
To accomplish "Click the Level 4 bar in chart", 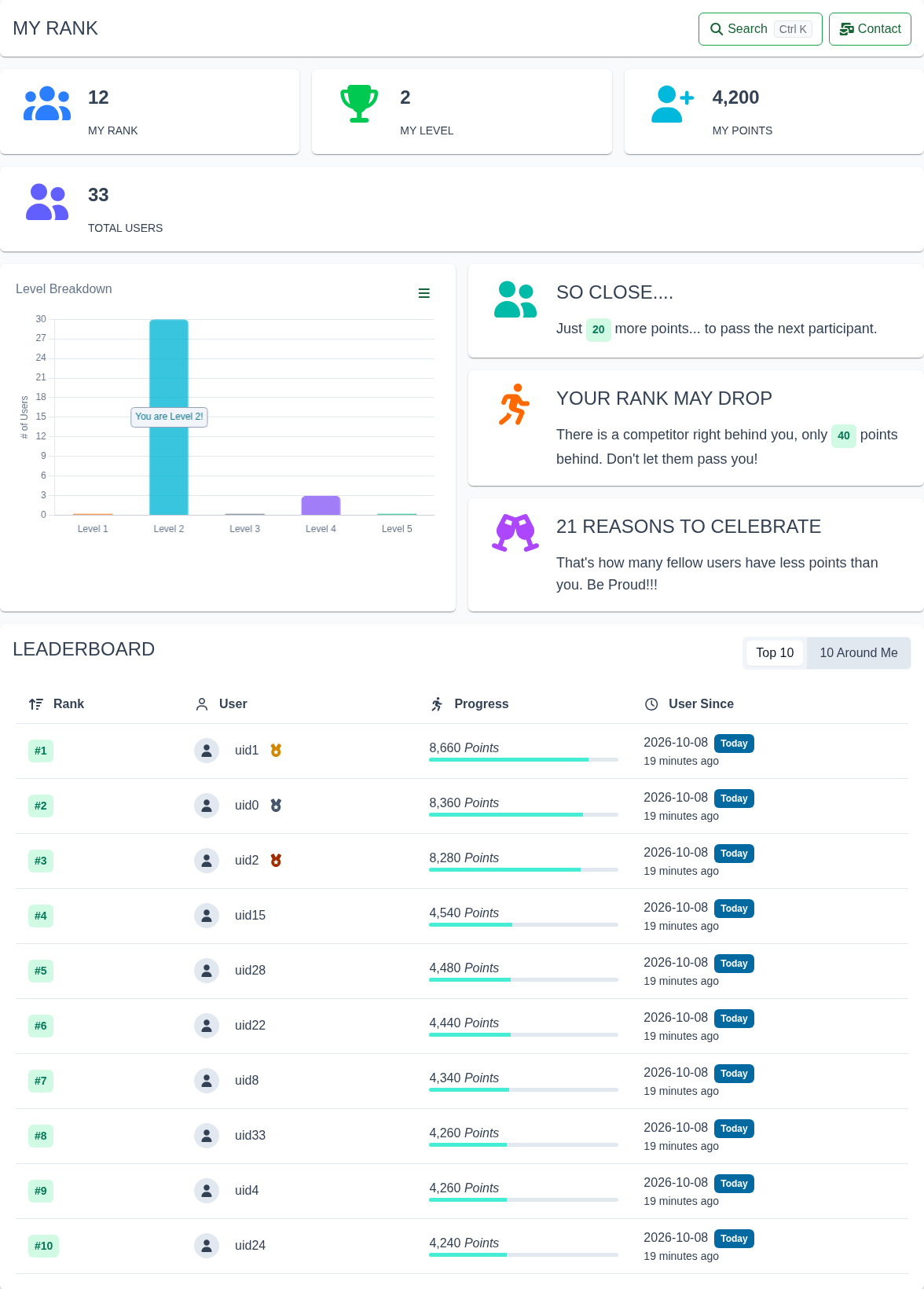I will pyautogui.click(x=321, y=505).
